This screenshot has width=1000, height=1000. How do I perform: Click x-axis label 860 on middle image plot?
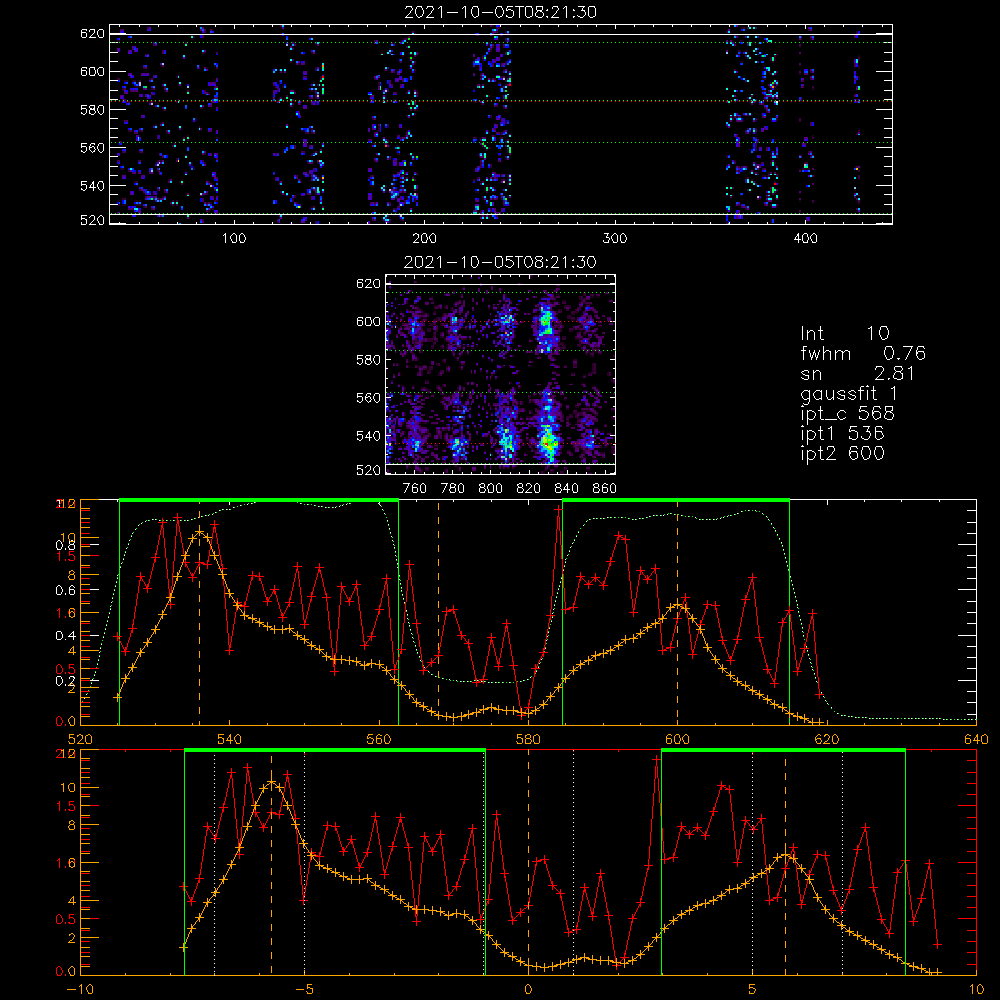point(605,489)
